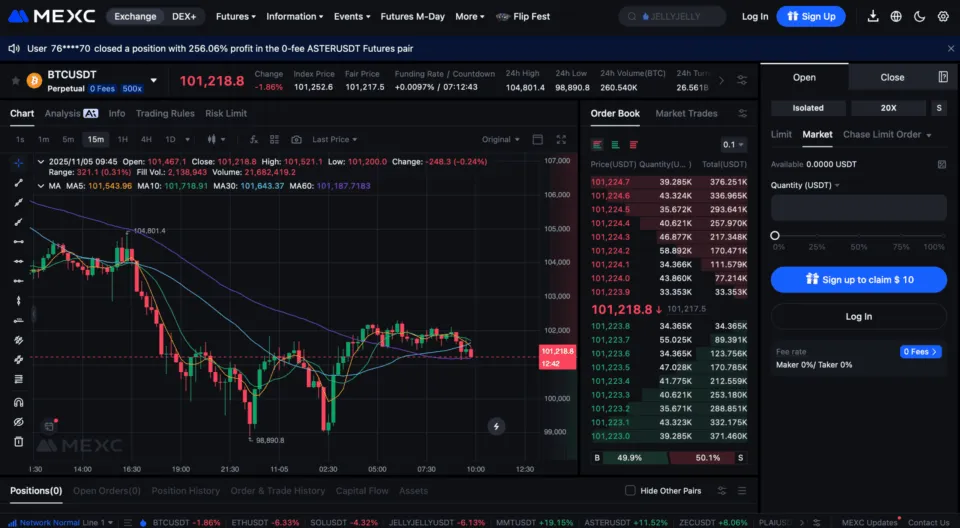Favorite BTCUSDT with the star icon
Viewport: 960px width, 528px height.
15,80
